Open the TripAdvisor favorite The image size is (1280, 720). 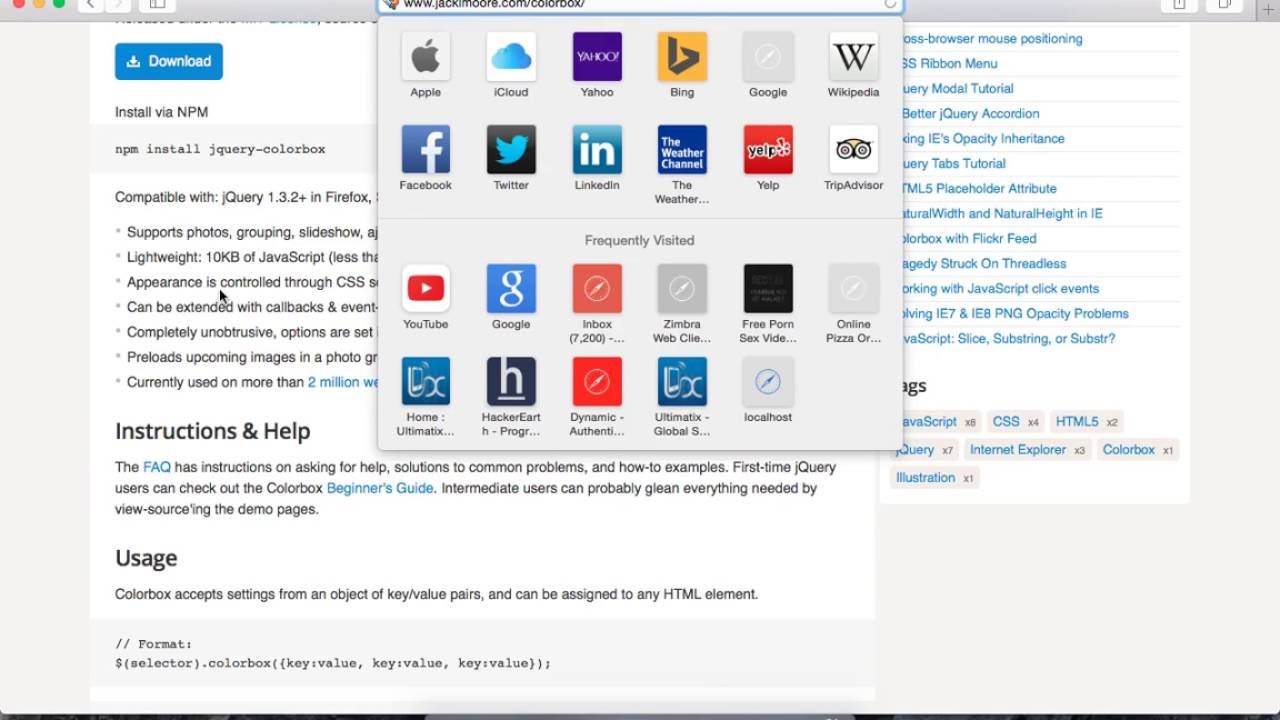[x=853, y=150]
